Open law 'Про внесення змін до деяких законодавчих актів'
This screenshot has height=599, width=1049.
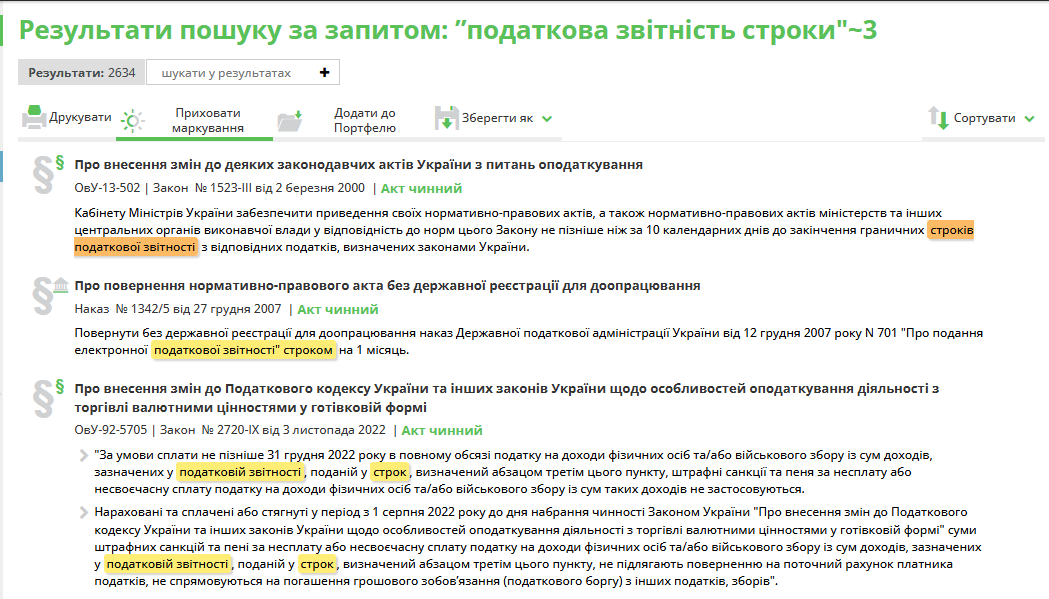[x=358, y=164]
